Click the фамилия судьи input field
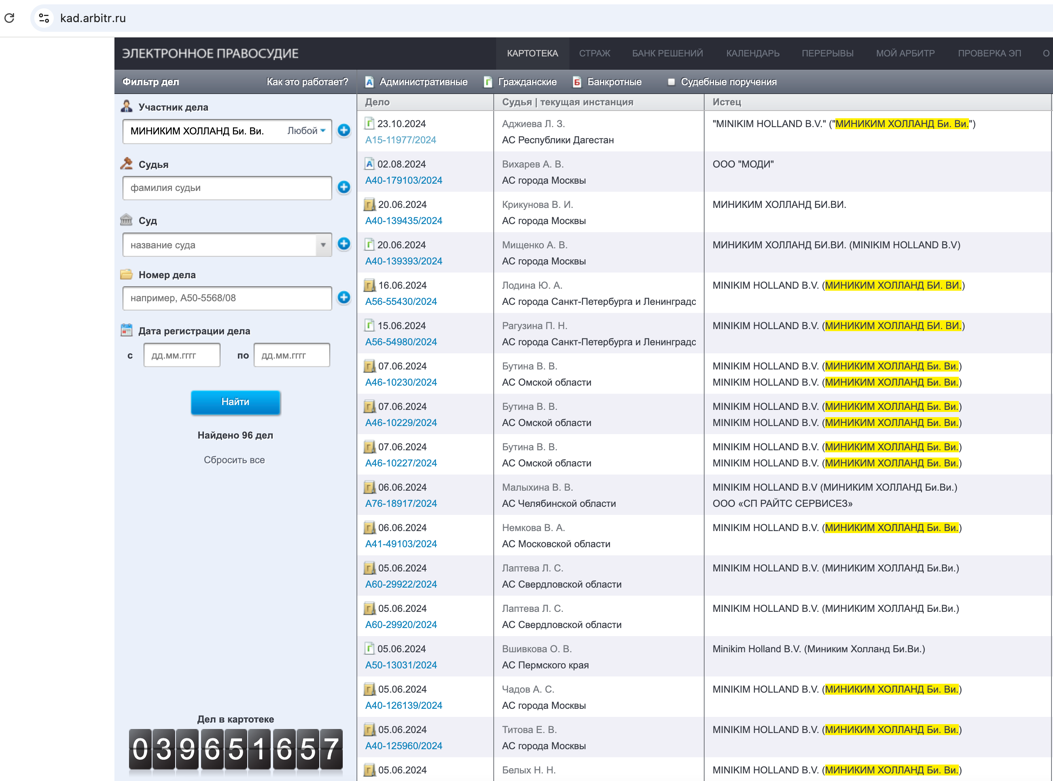The width and height of the screenshot is (1053, 781). (x=227, y=188)
